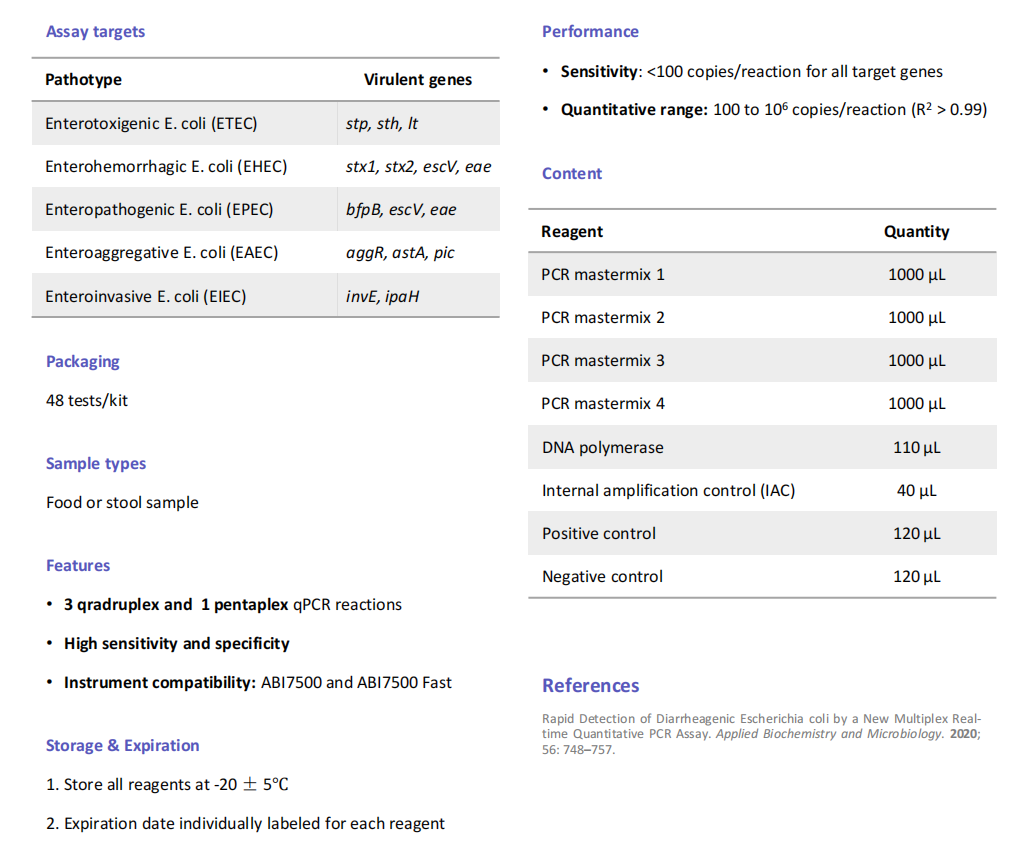Click the stx1, stx2, escV, eae gene cell
Viewport: 1029px width, 853px height.
pos(418,167)
